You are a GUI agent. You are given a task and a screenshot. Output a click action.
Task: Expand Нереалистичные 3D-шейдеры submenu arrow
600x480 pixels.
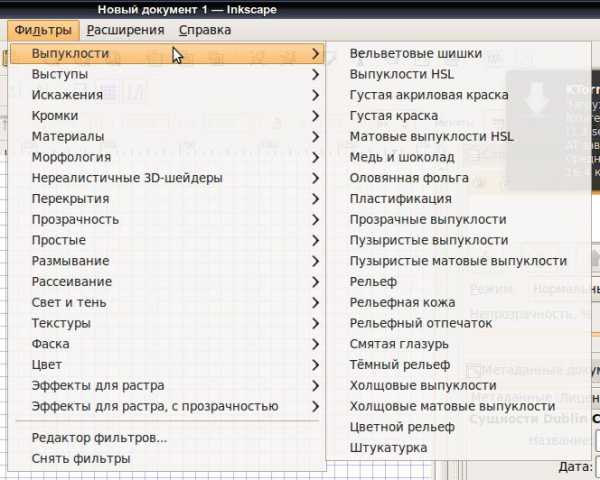coord(315,178)
